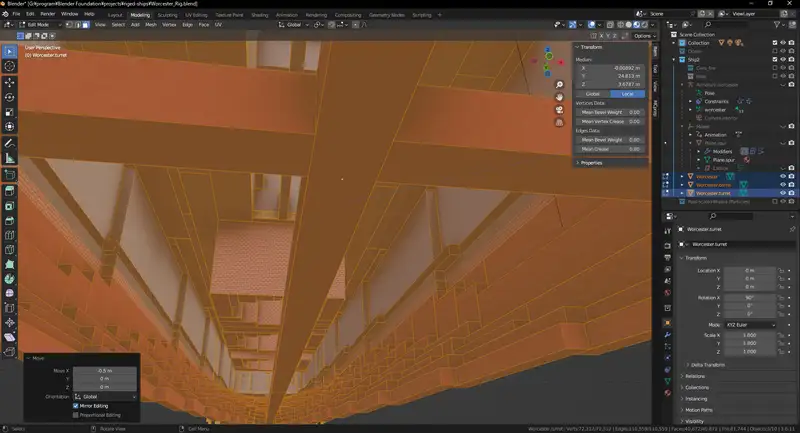Click the Rotation X field in properties
The width and height of the screenshot is (800, 433).
click(750, 297)
